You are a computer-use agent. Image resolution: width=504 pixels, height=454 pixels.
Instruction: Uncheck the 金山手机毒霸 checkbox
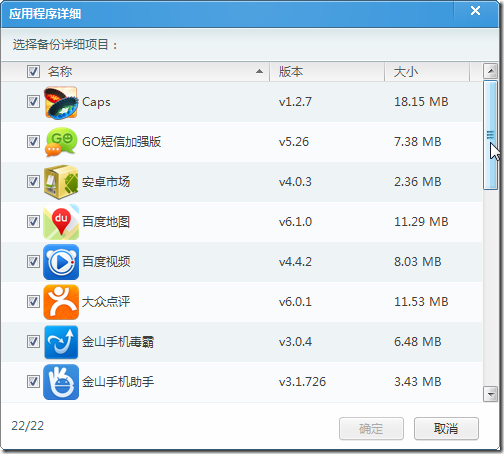point(33,342)
